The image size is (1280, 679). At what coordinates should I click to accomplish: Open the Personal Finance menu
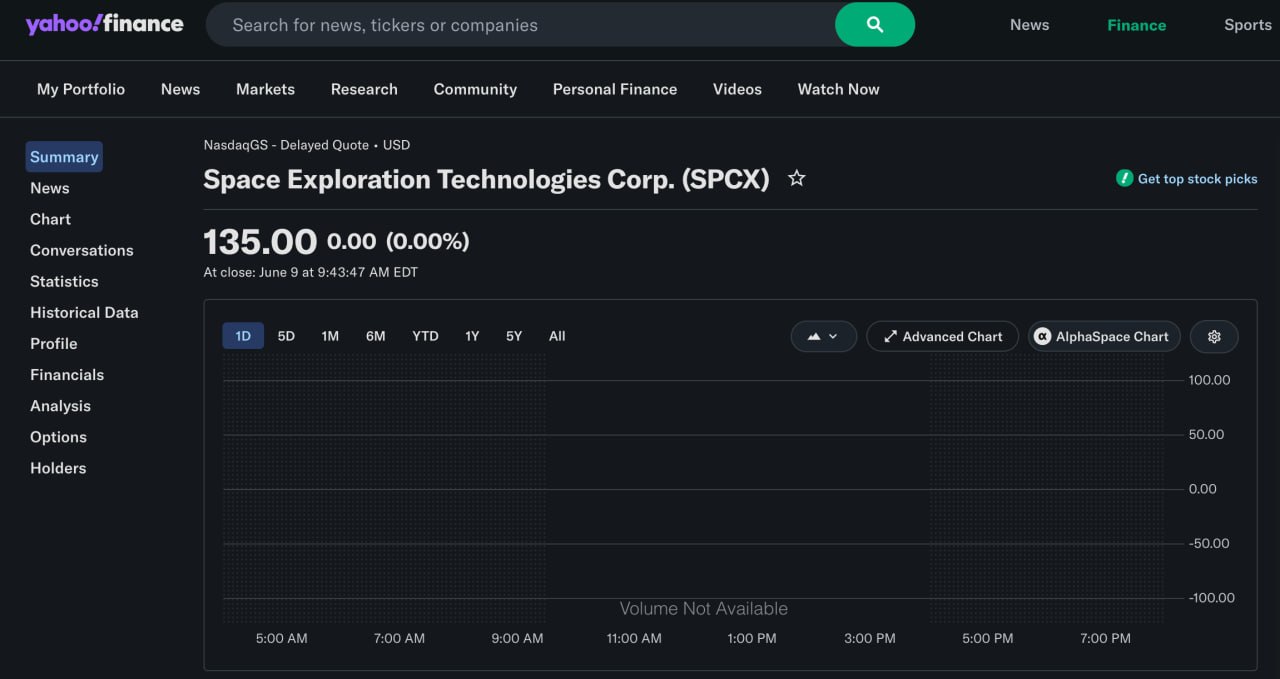[x=615, y=89]
